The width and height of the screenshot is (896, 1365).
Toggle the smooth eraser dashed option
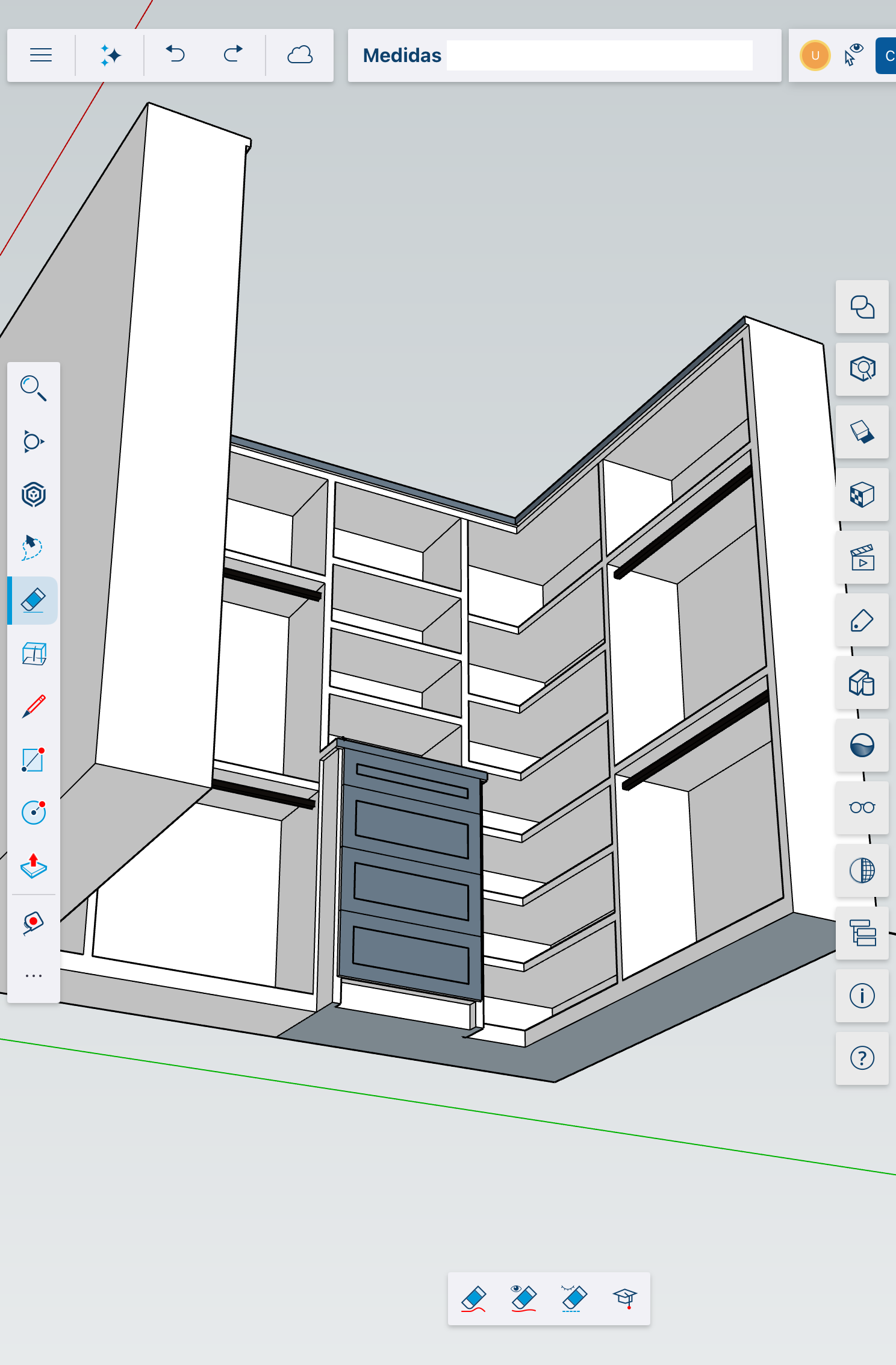573,1298
